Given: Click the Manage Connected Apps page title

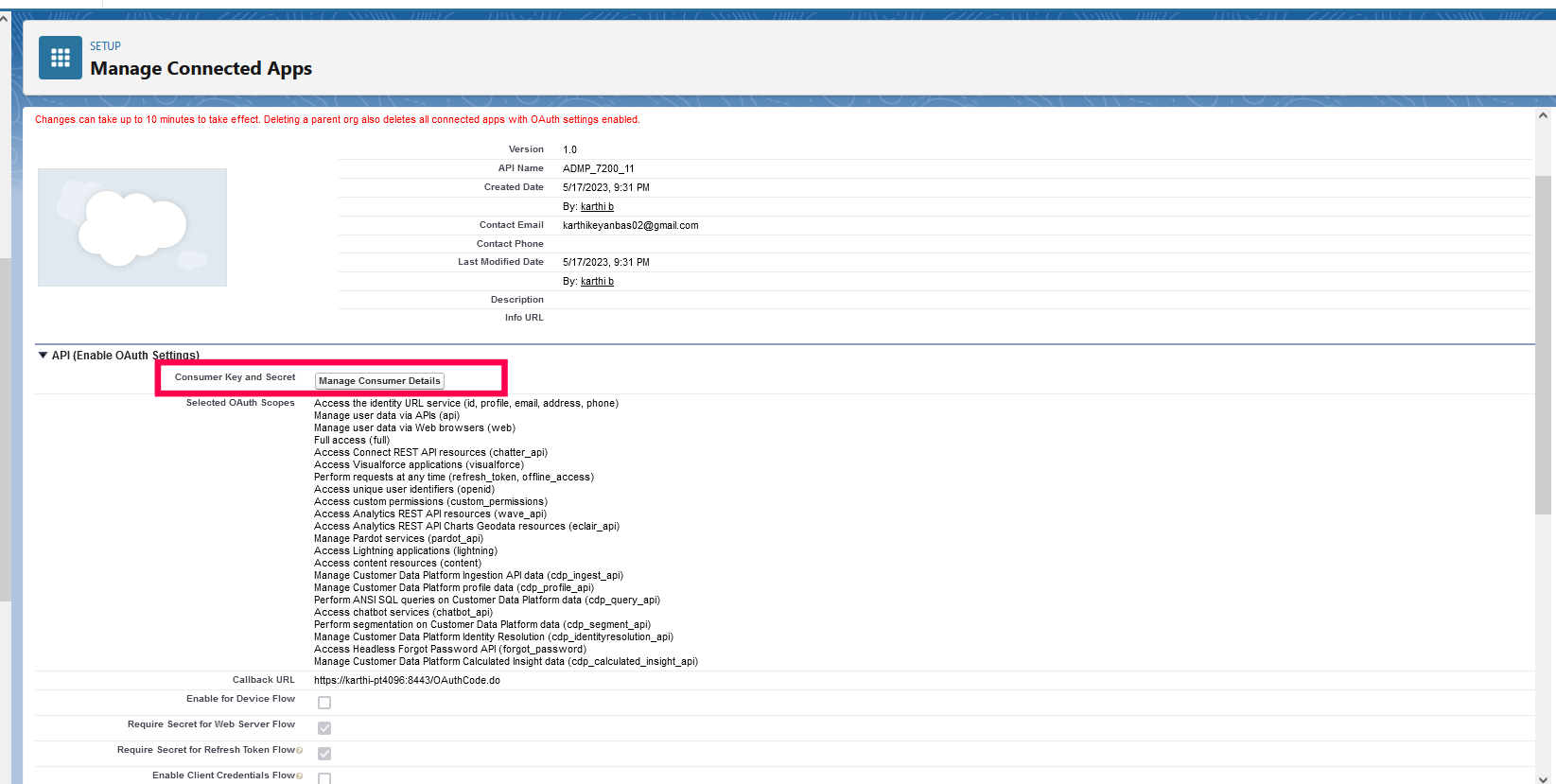Looking at the screenshot, I should [x=201, y=69].
